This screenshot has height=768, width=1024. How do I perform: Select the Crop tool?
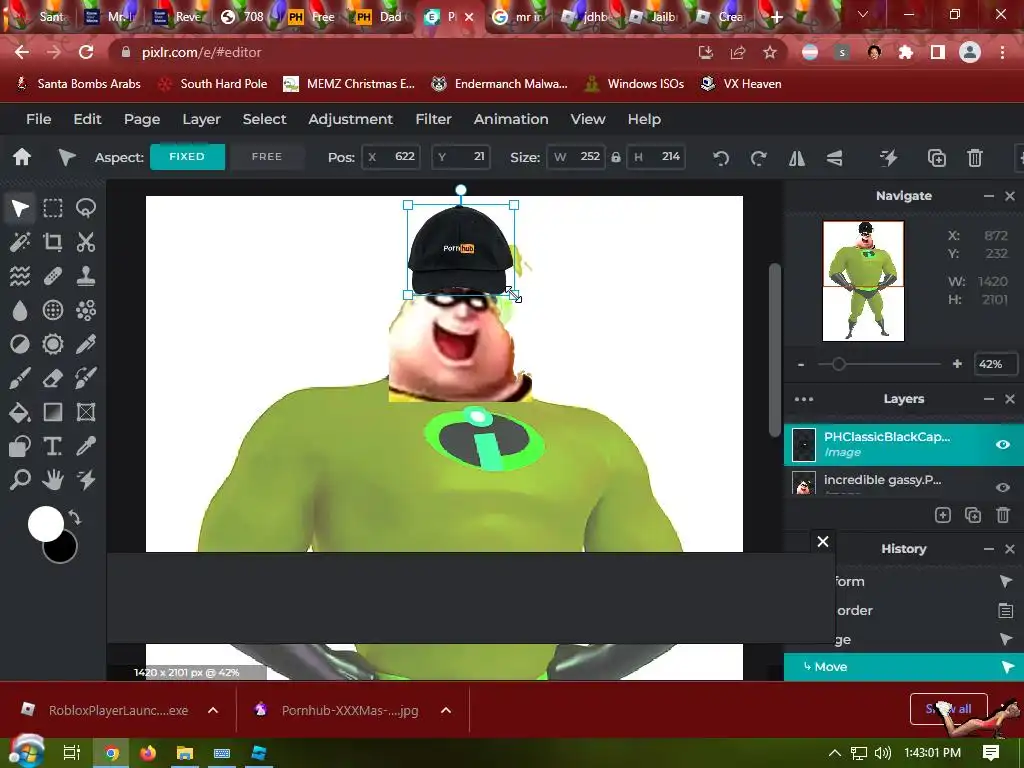tap(53, 242)
